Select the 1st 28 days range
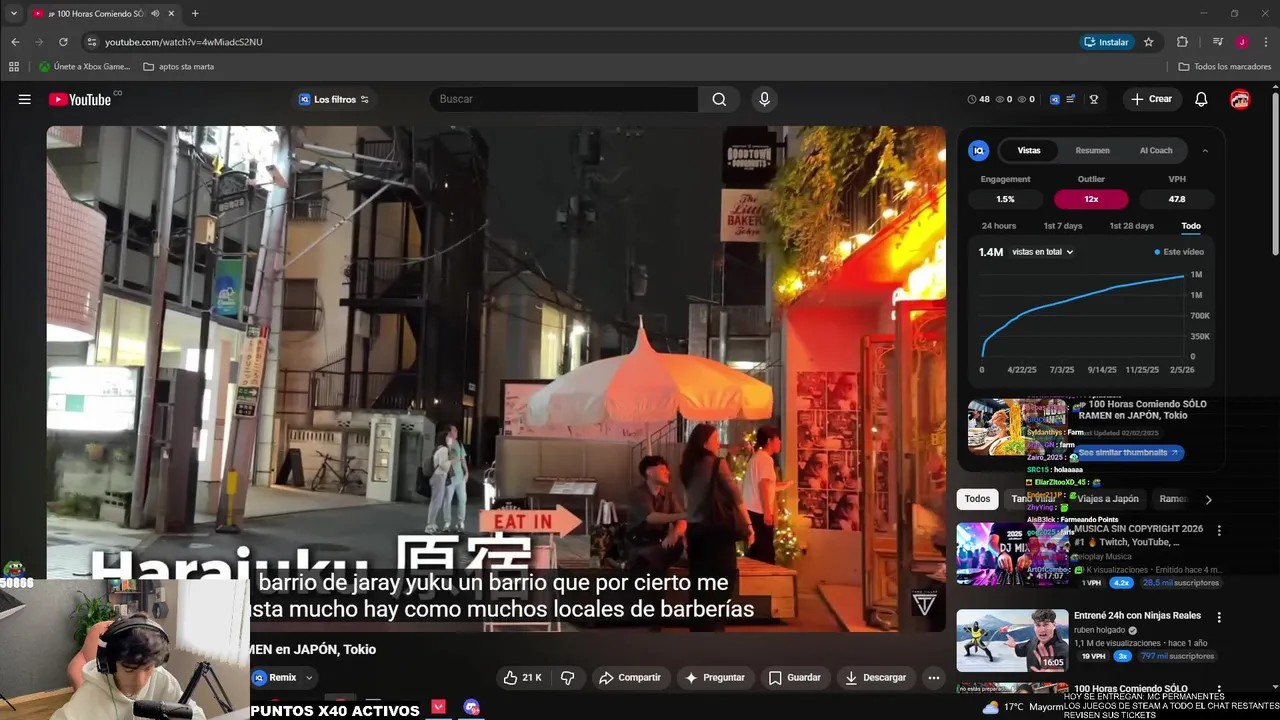This screenshot has width=1280, height=720. [x=1131, y=226]
